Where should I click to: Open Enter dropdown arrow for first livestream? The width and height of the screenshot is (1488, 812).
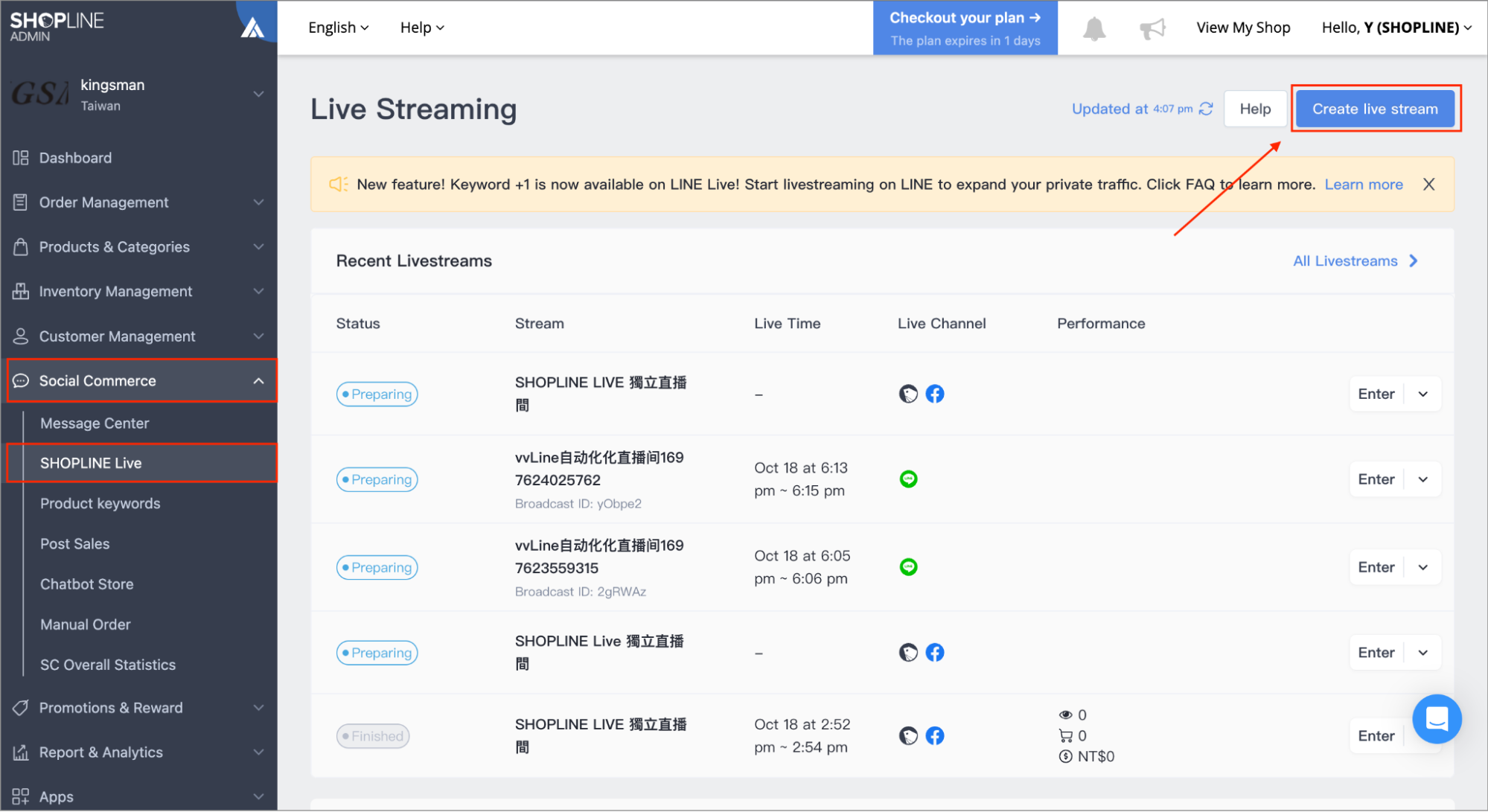tap(1423, 394)
